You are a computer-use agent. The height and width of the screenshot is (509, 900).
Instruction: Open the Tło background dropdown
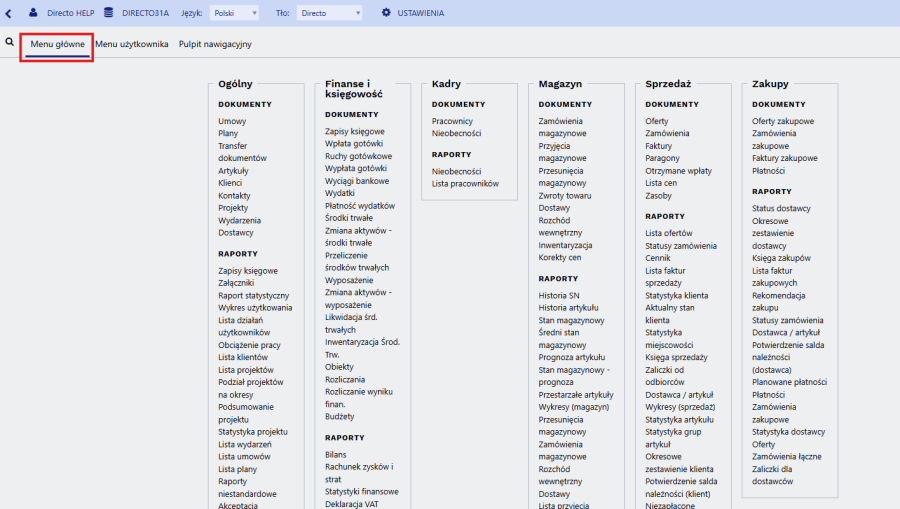tap(329, 13)
